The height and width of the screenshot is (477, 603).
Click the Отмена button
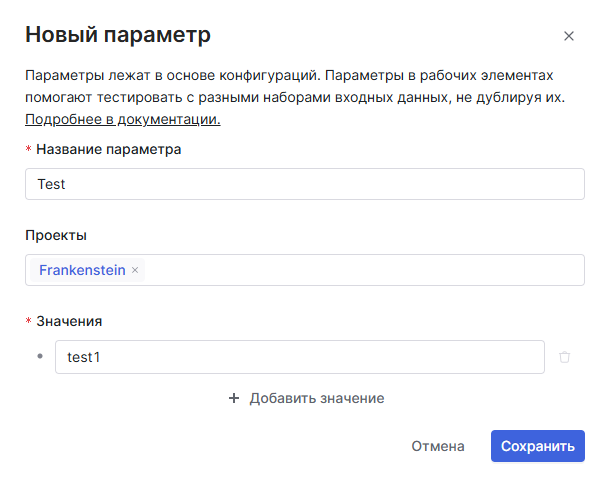coord(438,446)
